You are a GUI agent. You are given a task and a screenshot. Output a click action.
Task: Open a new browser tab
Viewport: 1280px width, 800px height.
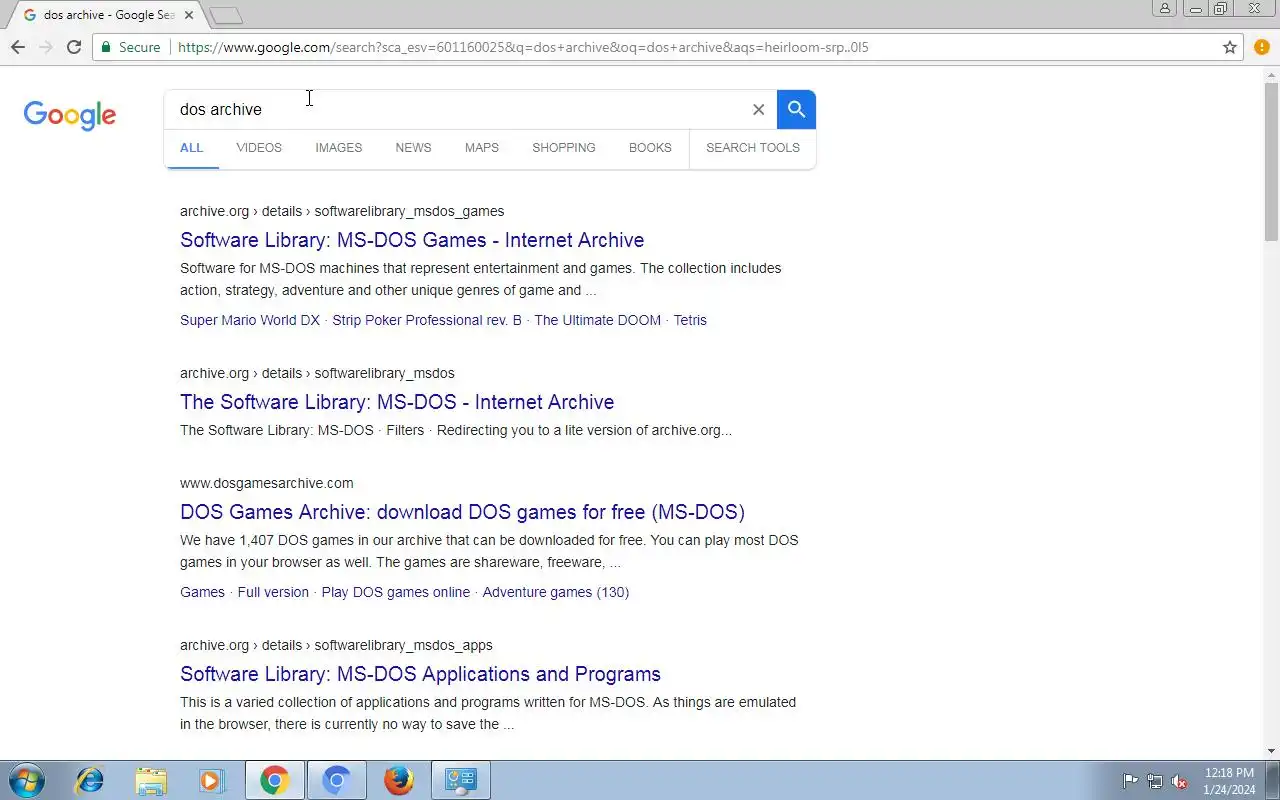(x=227, y=15)
